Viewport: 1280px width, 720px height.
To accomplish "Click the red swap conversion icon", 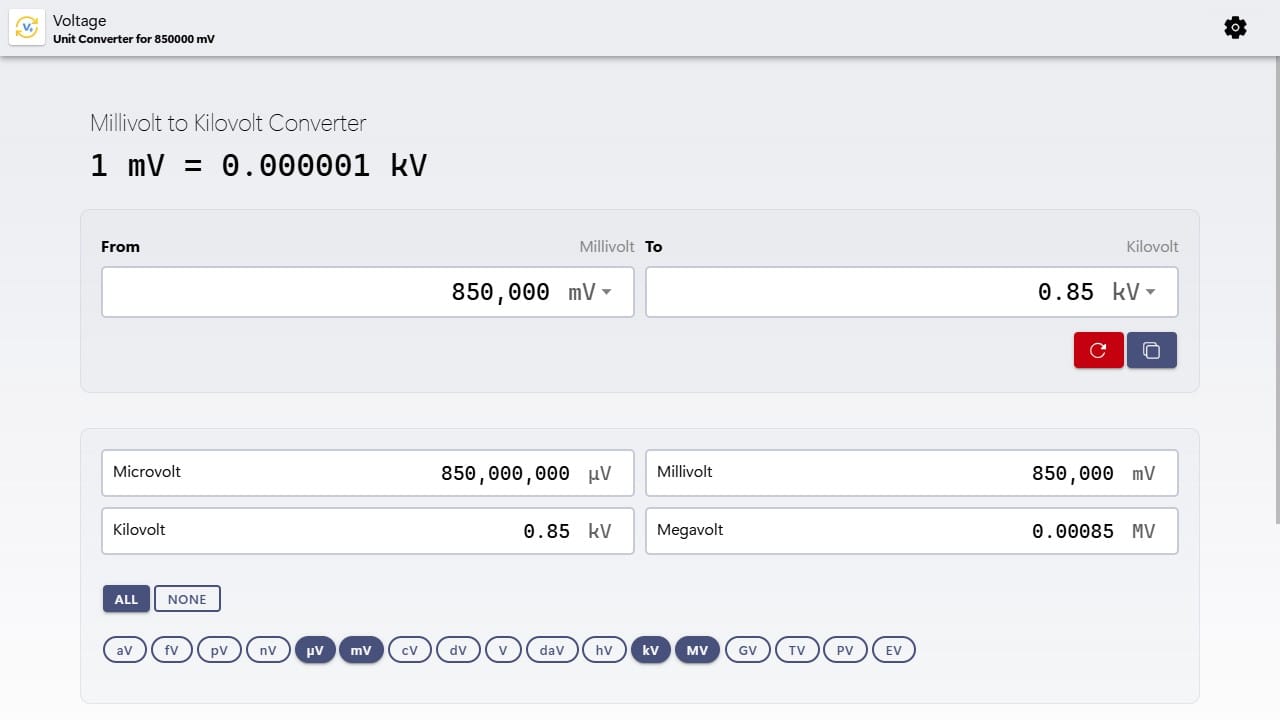I will tap(1098, 350).
